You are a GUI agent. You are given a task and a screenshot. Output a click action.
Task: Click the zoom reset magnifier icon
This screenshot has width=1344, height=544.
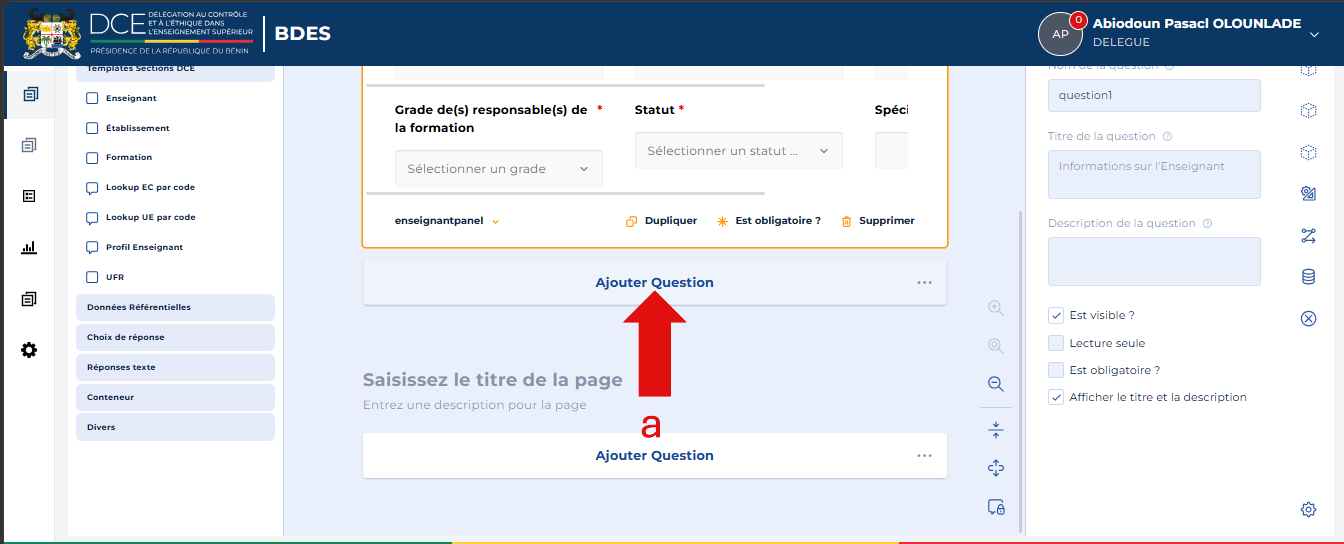click(995, 346)
